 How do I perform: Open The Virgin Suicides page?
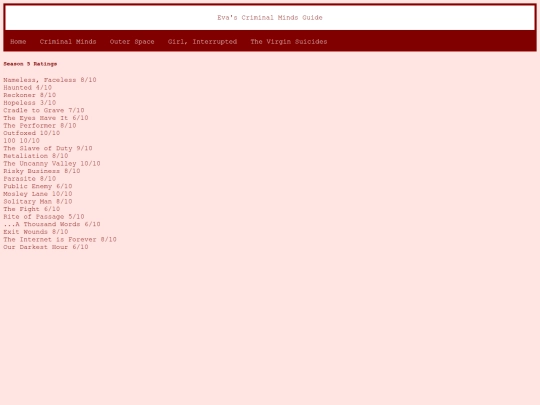[289, 42]
